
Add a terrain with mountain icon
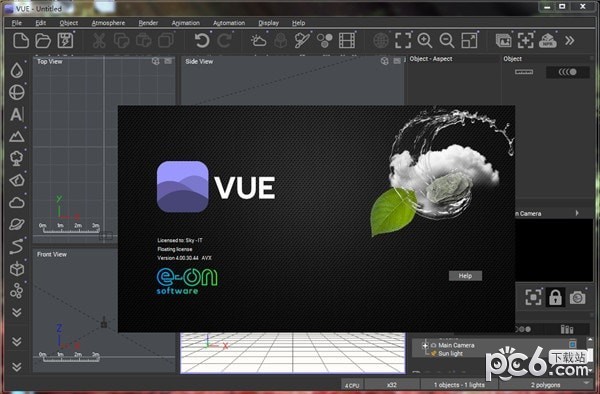[16, 137]
